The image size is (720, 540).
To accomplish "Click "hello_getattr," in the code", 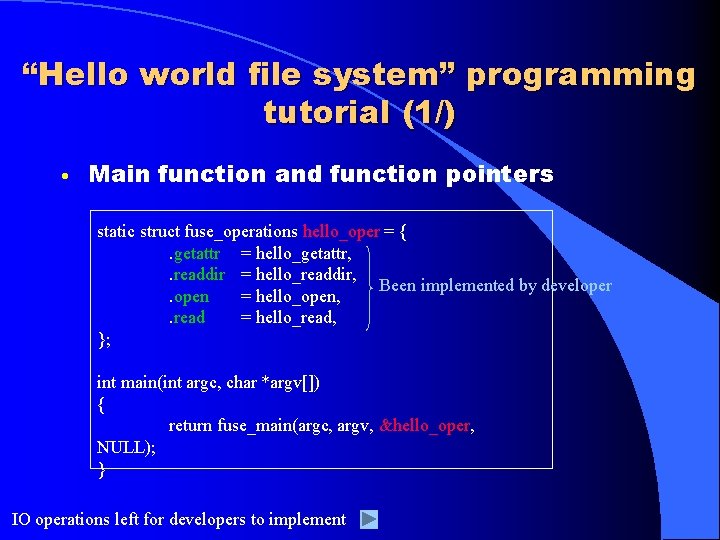I will (304, 254).
